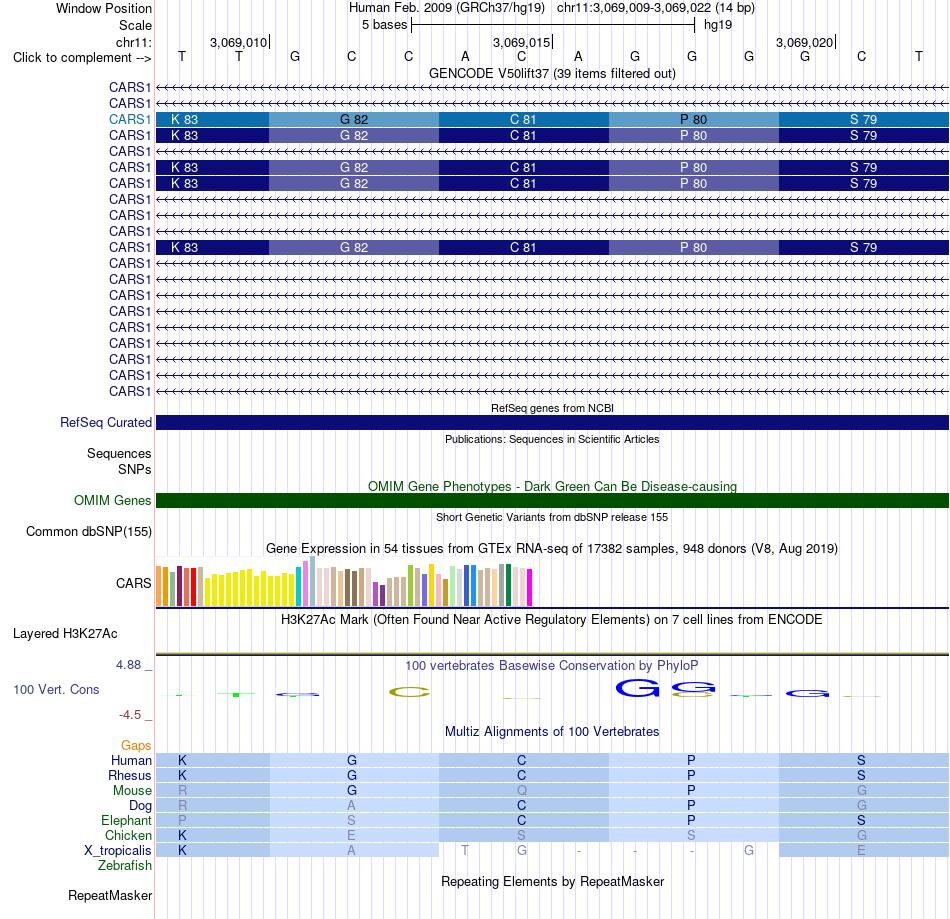
Task: Open 'Multiz Alignments of 100 Vertebrates' title
Action: tap(552, 731)
